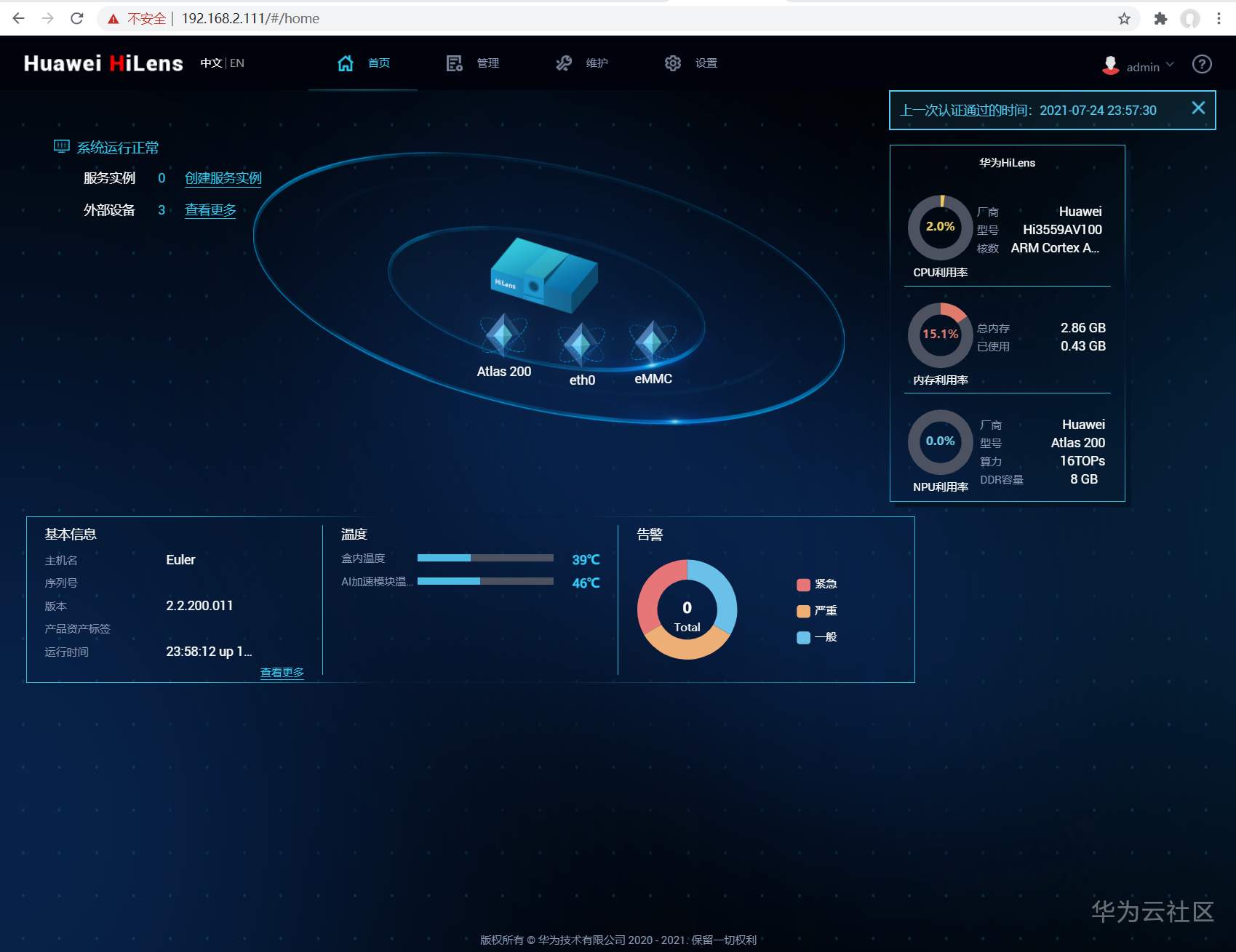Viewport: 1236px width, 952px height.
Task: Click the Huawei HiLens logo
Action: 103,63
